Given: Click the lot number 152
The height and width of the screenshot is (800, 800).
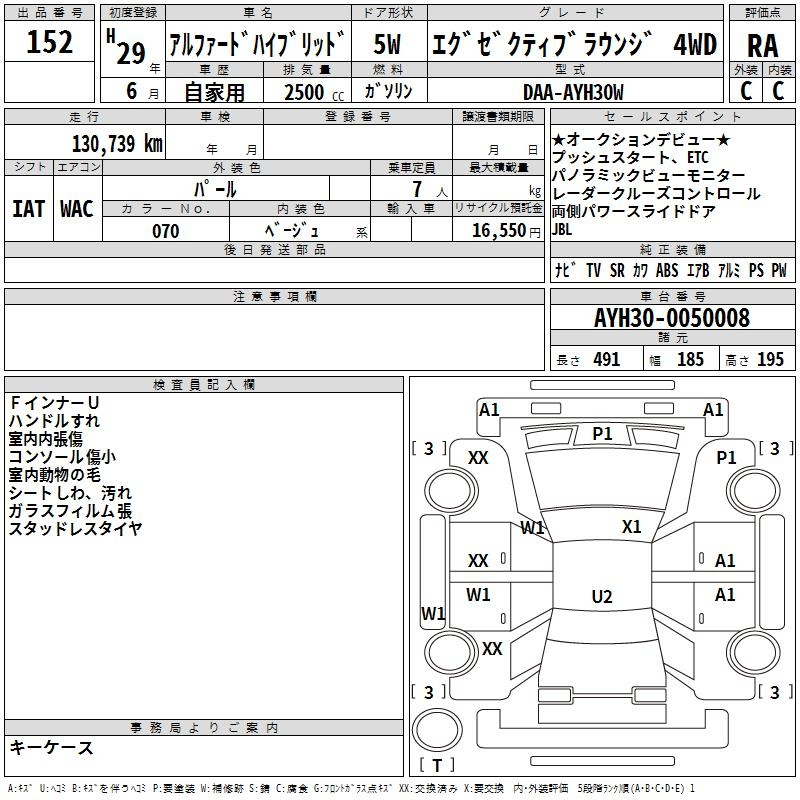Looking at the screenshot, I should coord(49,41).
